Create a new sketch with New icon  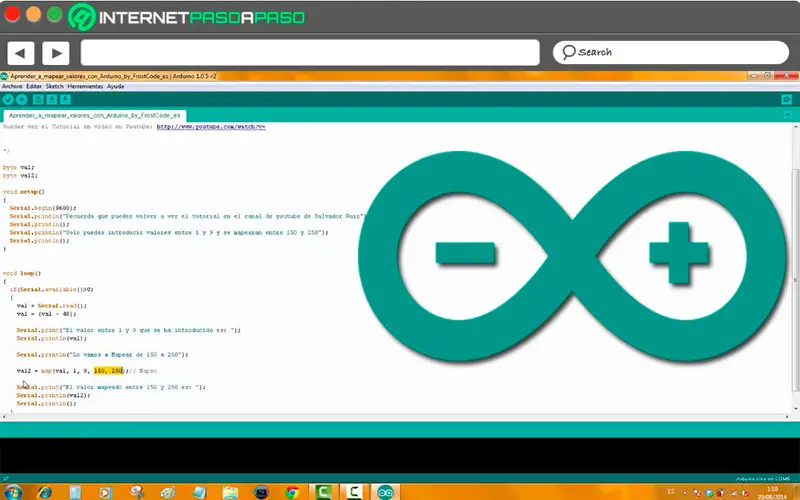(38, 99)
